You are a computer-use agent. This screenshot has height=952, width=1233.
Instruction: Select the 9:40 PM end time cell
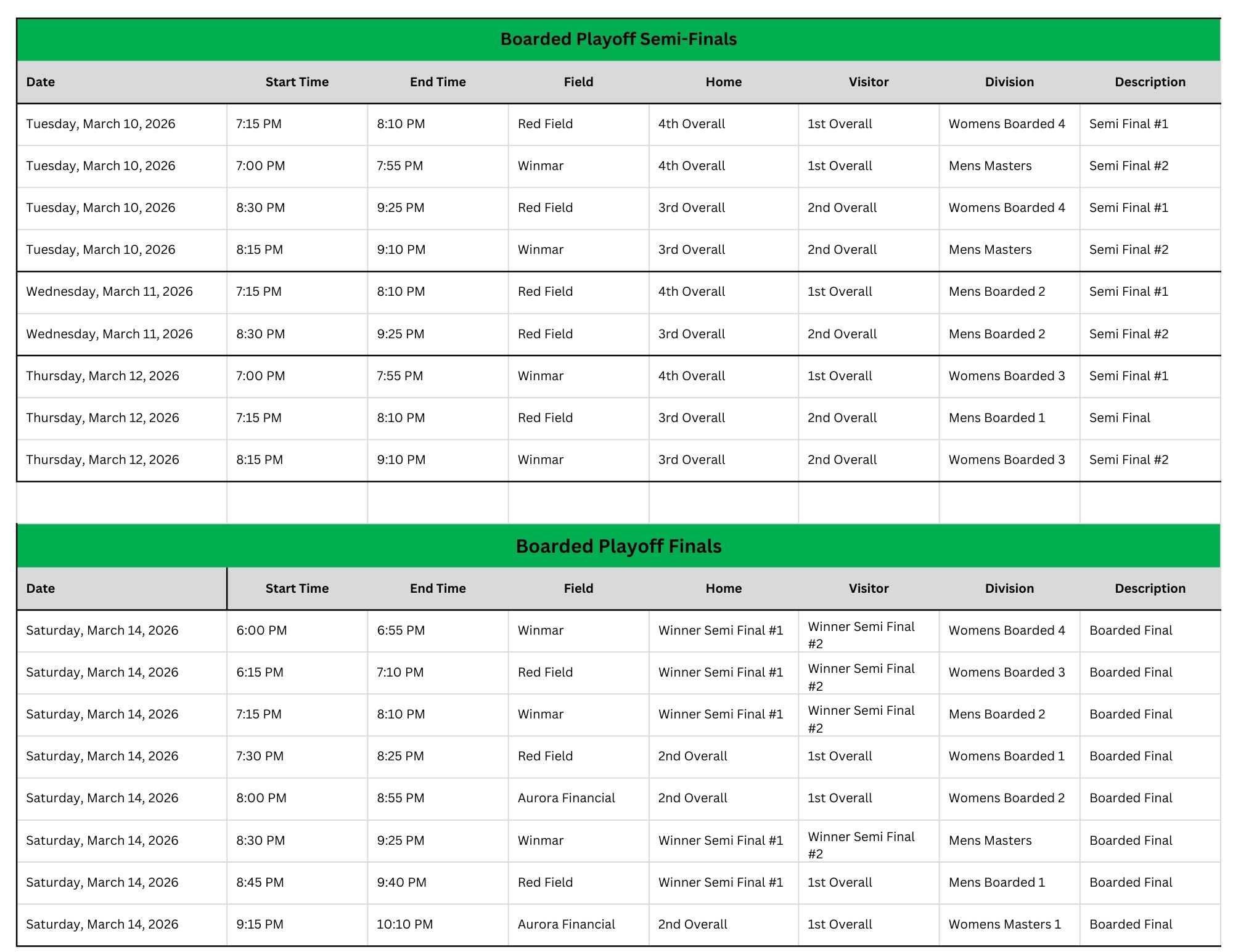[401, 882]
